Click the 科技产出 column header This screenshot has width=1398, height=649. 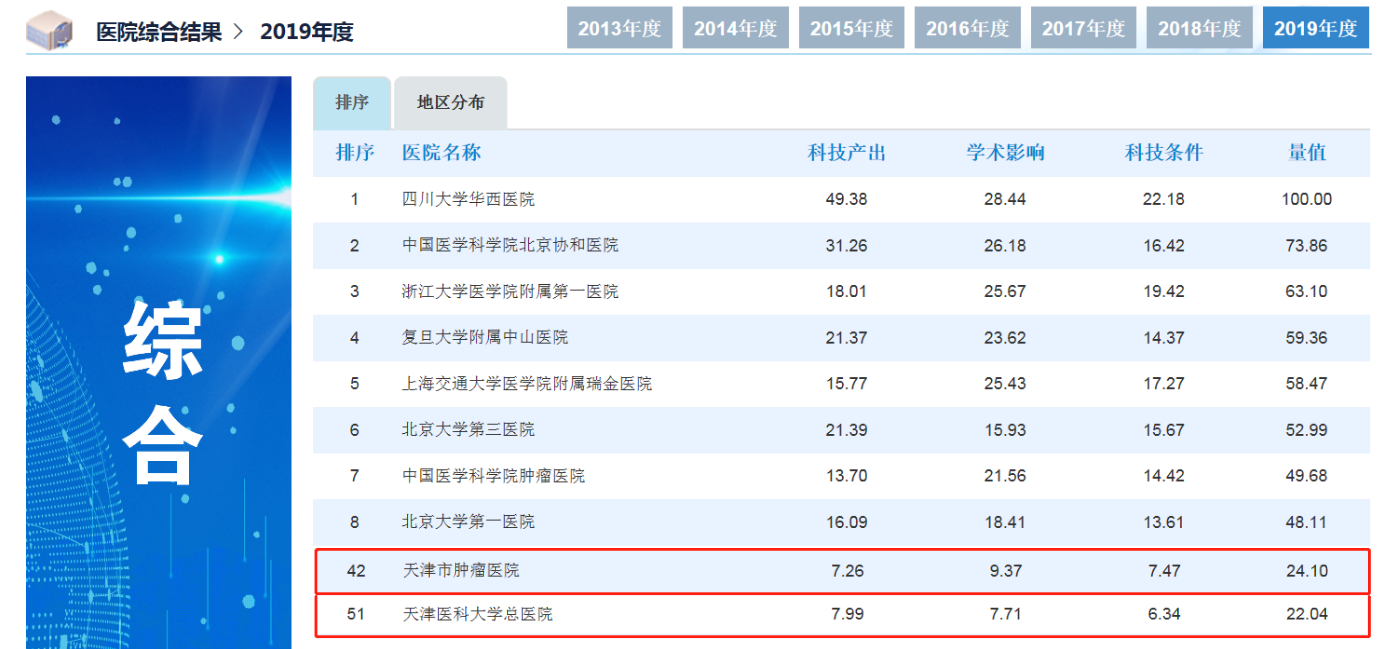[x=847, y=153]
